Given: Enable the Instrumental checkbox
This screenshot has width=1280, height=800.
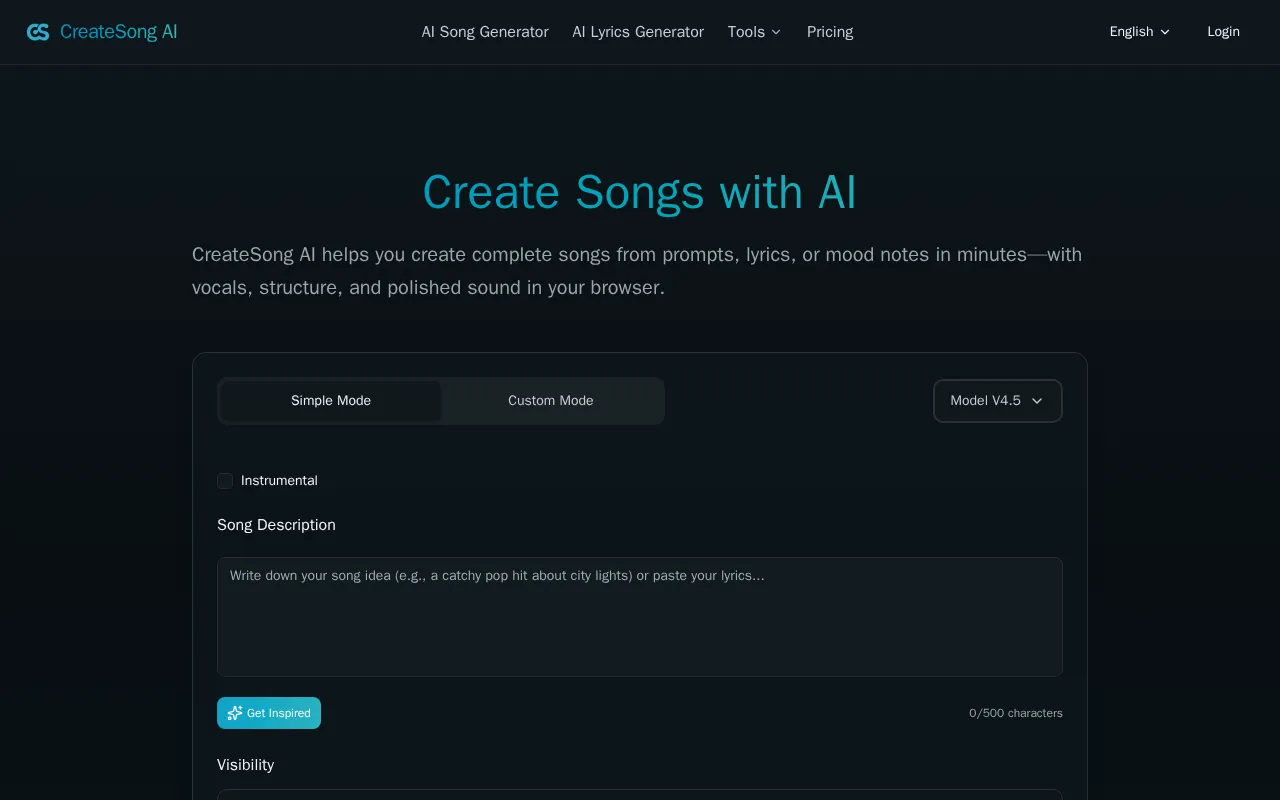Looking at the screenshot, I should point(225,481).
